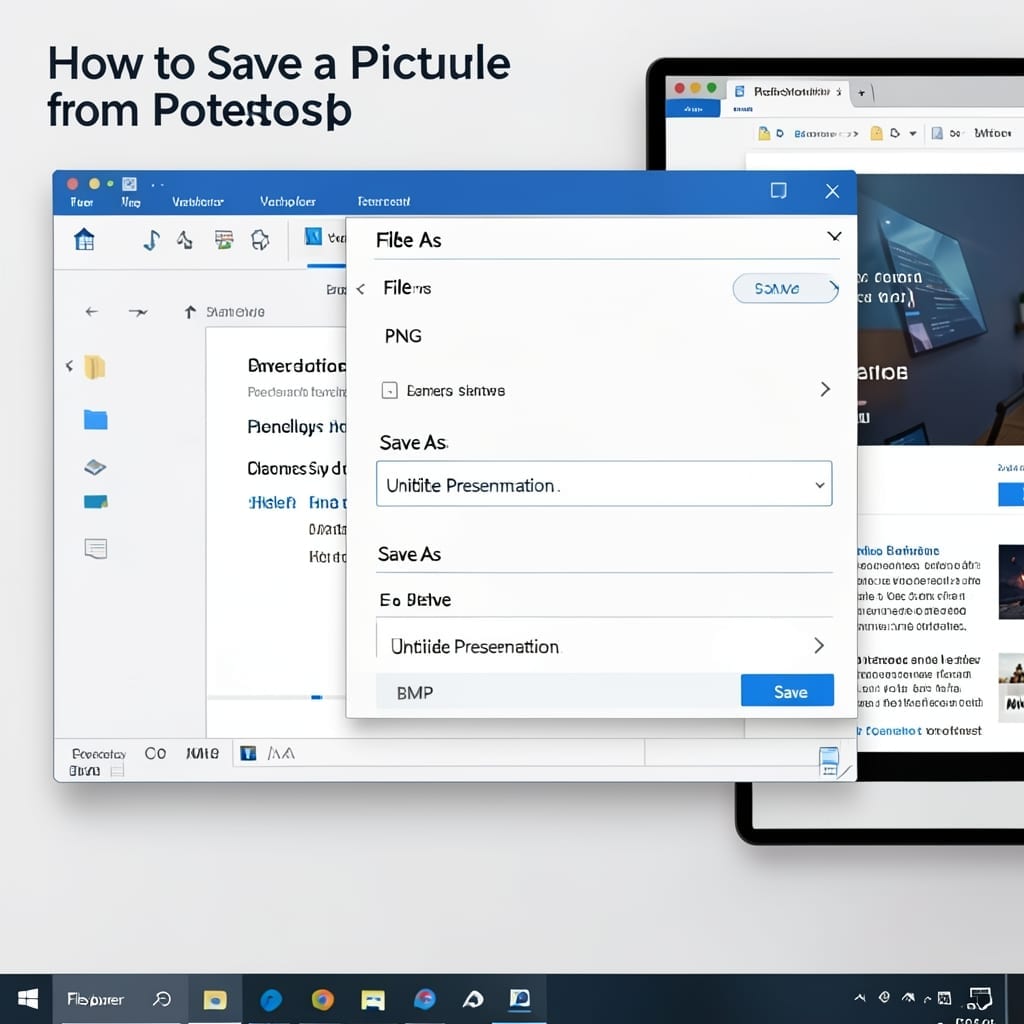This screenshot has height=1024, width=1024.
Task: Open a new browser tab with the plus
Action: point(861,93)
